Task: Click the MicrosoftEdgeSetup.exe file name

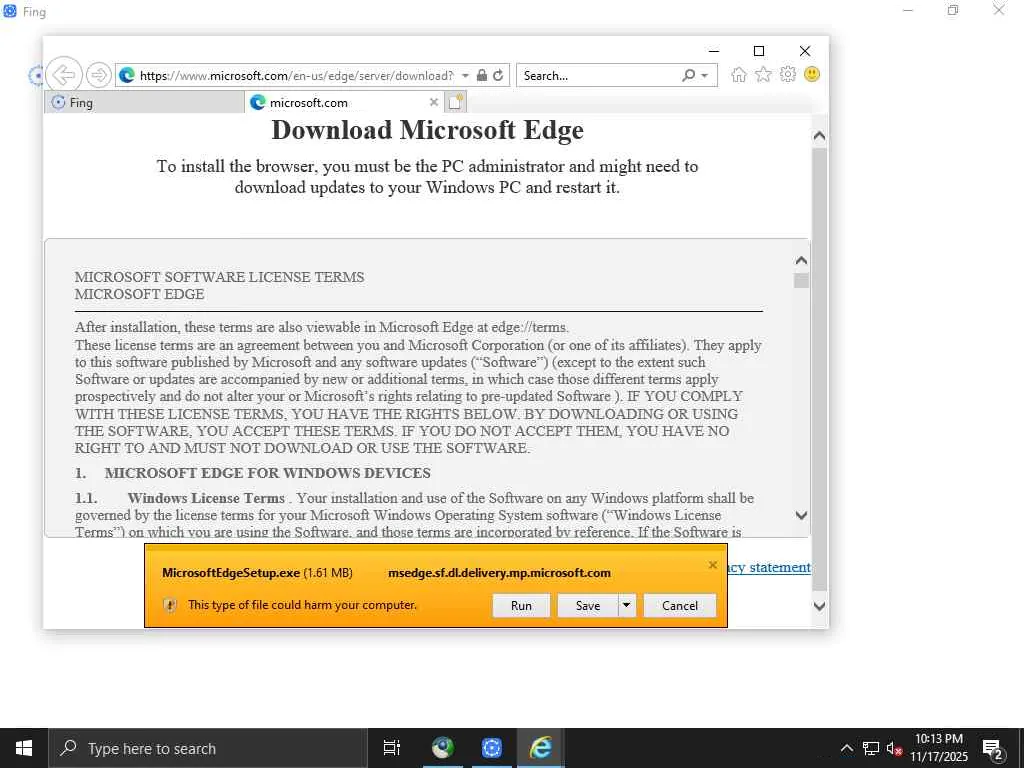Action: click(231, 573)
